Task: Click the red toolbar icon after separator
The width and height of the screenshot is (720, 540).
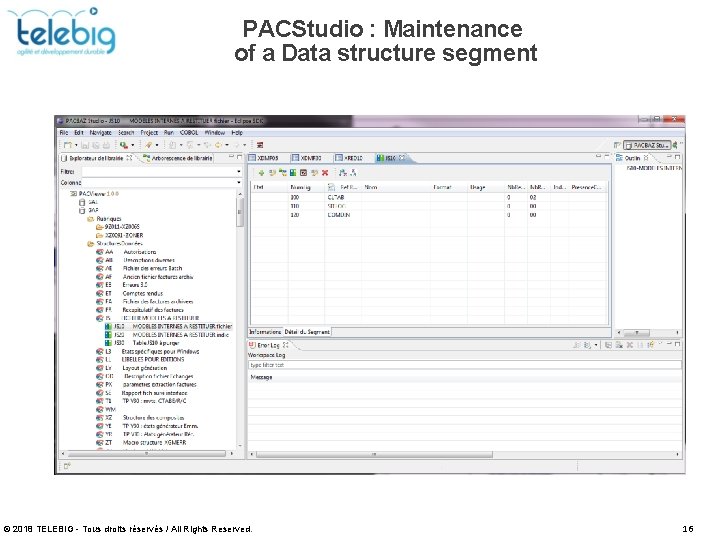Action: click(260, 145)
